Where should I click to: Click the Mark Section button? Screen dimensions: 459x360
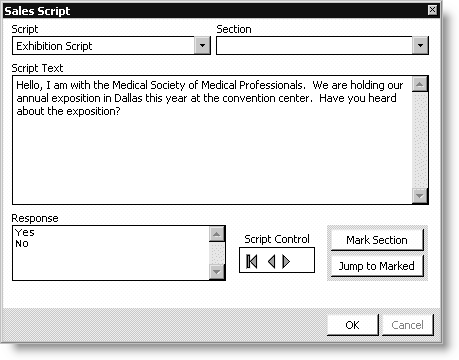click(377, 240)
